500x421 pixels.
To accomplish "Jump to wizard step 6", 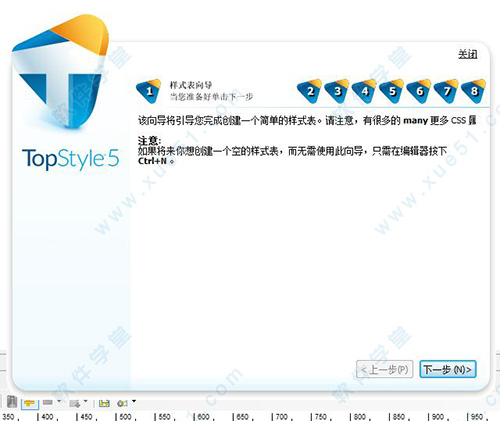I will 419,91.
